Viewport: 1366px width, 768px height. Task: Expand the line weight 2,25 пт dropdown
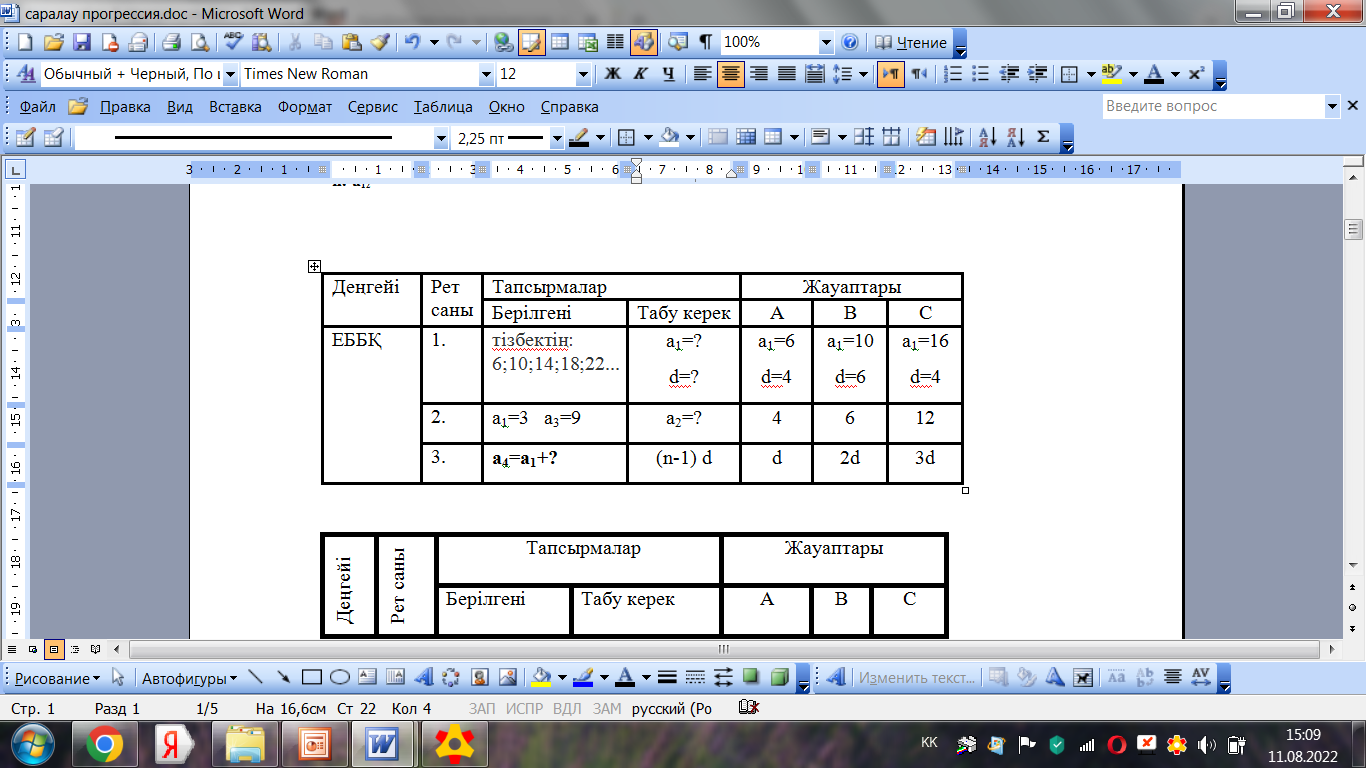556,138
